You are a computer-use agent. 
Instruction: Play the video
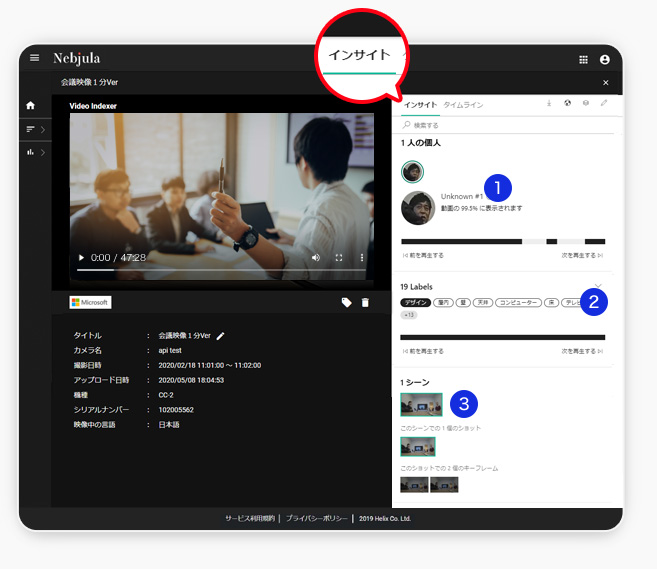pyautogui.click(x=81, y=257)
